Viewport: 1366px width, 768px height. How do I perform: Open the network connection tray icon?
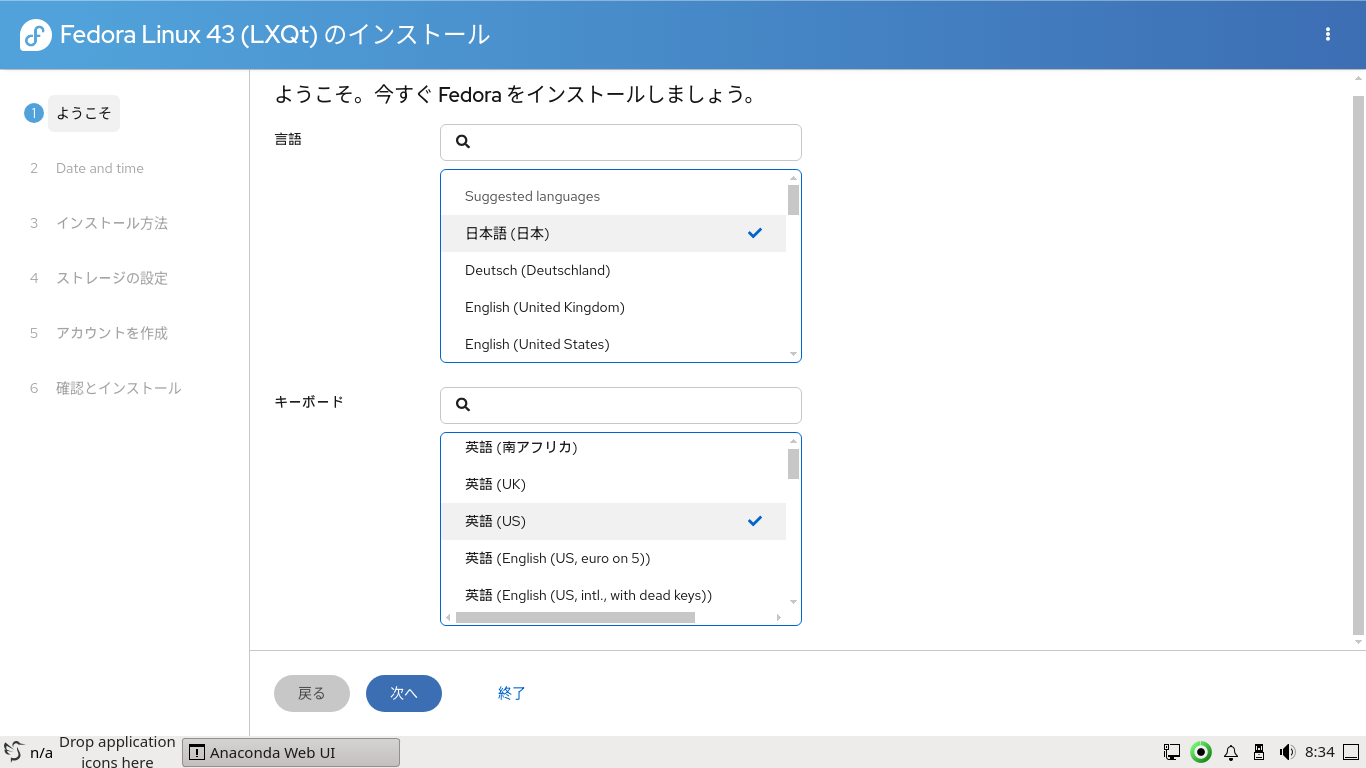1172,752
